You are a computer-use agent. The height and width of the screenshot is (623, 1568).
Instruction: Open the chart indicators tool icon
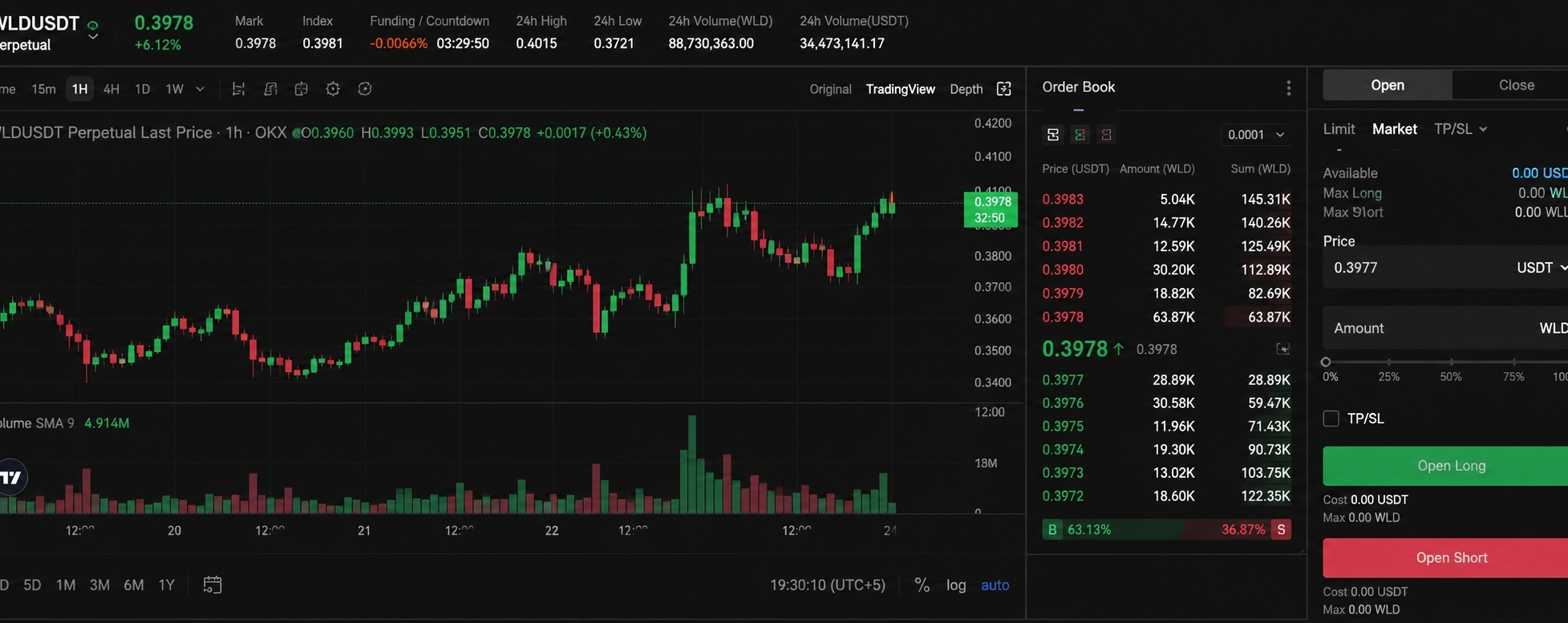click(238, 89)
